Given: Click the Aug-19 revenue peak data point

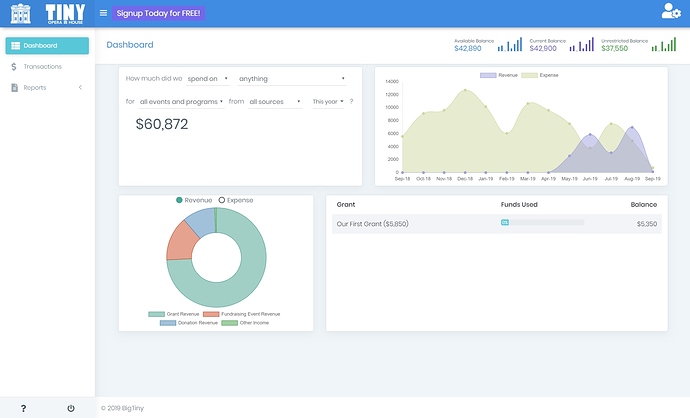Looking at the screenshot, I should 632,128.
